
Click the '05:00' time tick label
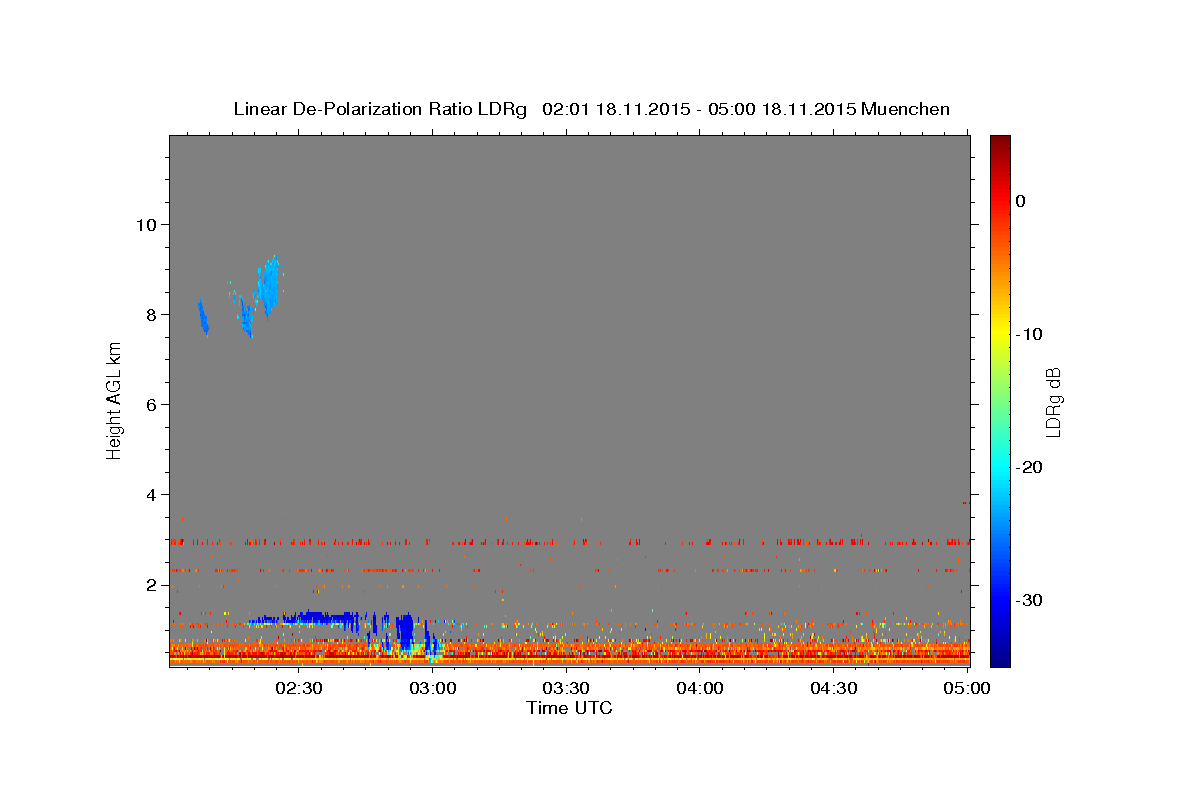pyautogui.click(x=968, y=688)
